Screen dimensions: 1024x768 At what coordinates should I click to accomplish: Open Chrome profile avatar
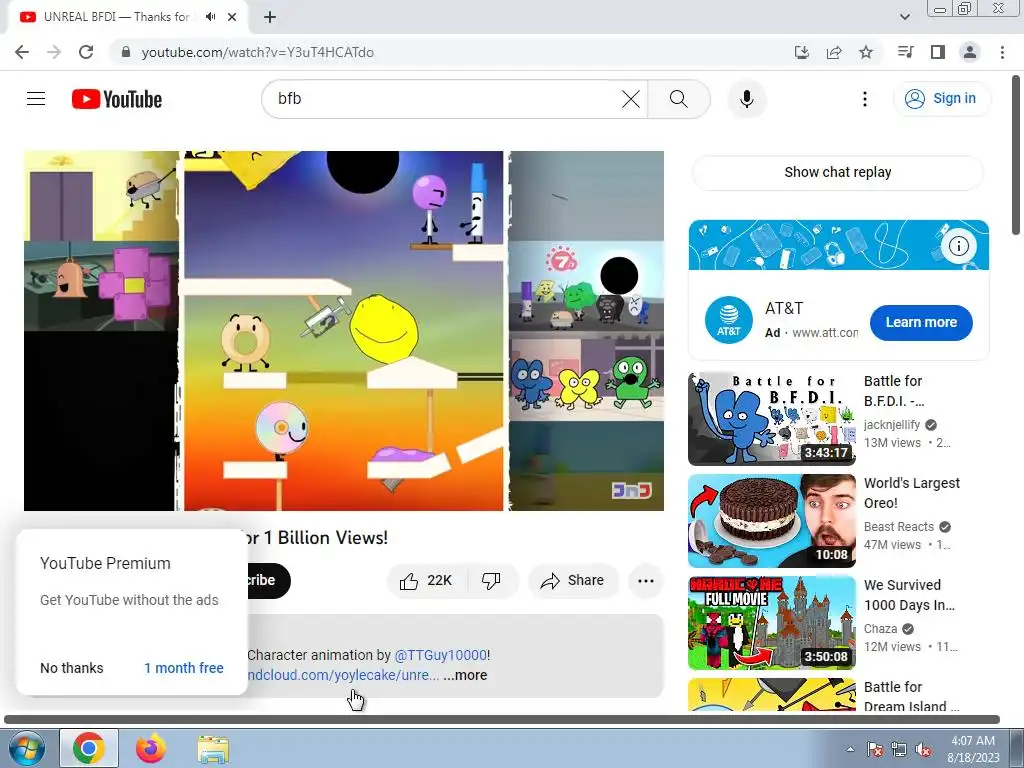(x=970, y=52)
